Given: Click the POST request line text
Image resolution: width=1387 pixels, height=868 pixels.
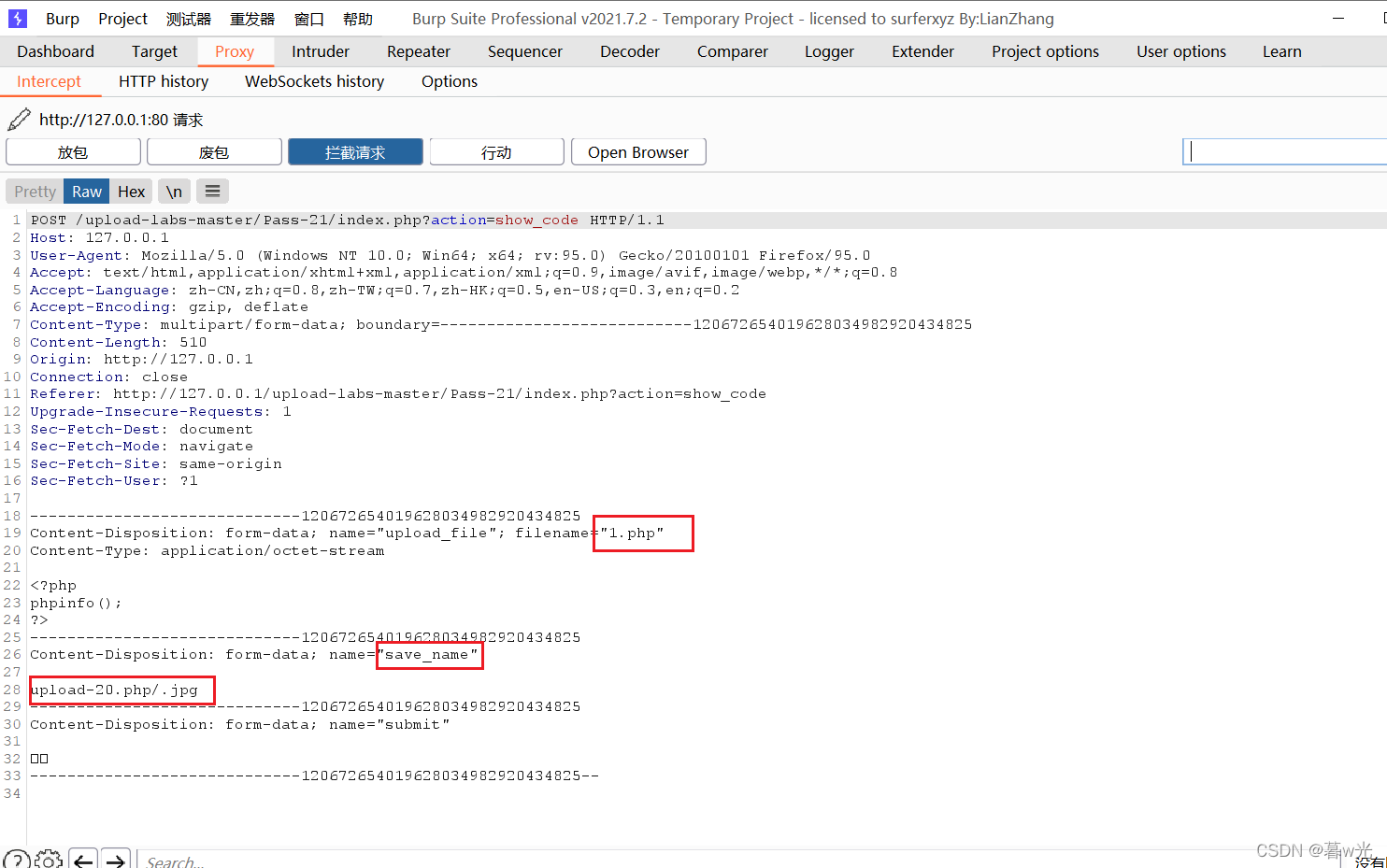Looking at the screenshot, I should point(347,221).
